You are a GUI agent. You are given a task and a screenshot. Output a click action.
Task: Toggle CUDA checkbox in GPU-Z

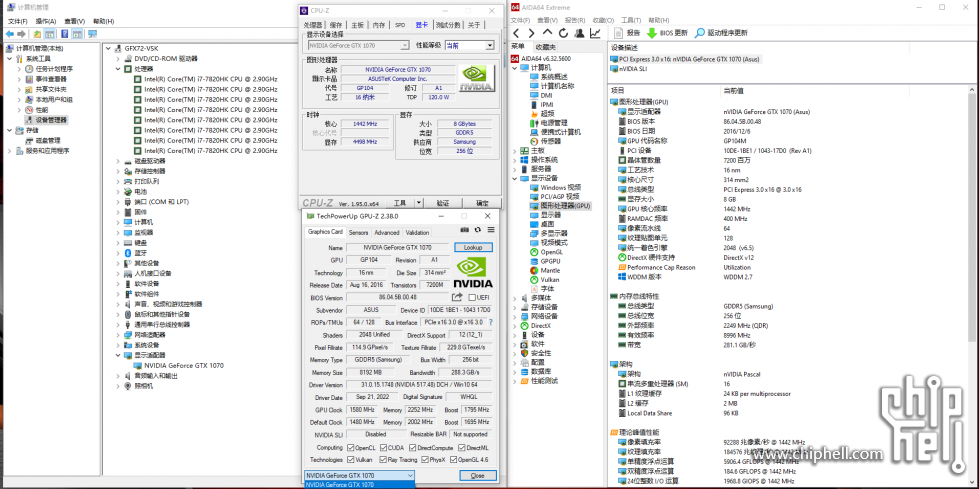pyautogui.click(x=383, y=448)
